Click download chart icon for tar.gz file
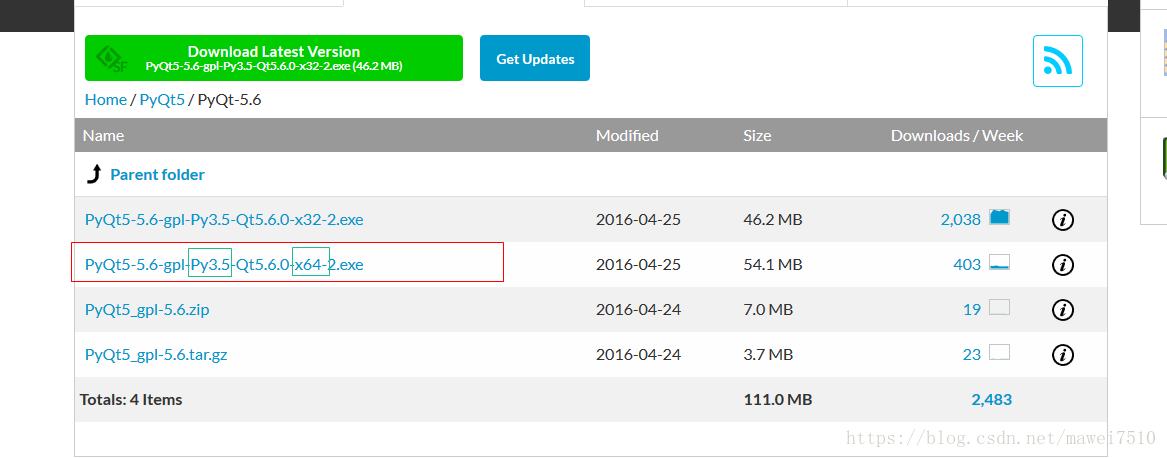The width and height of the screenshot is (1167, 458). [x=999, y=353]
